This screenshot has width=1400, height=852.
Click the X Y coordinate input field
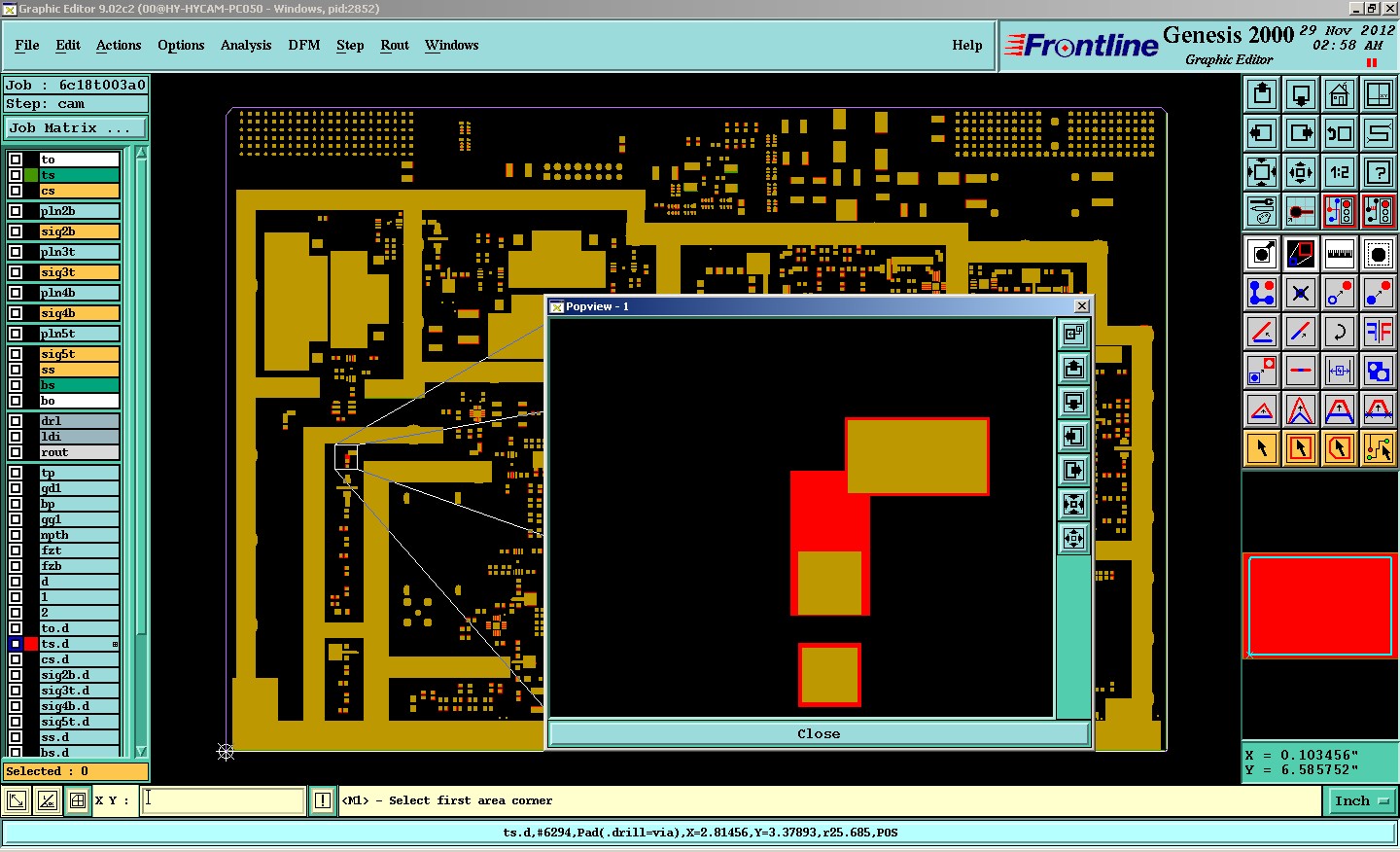[224, 800]
